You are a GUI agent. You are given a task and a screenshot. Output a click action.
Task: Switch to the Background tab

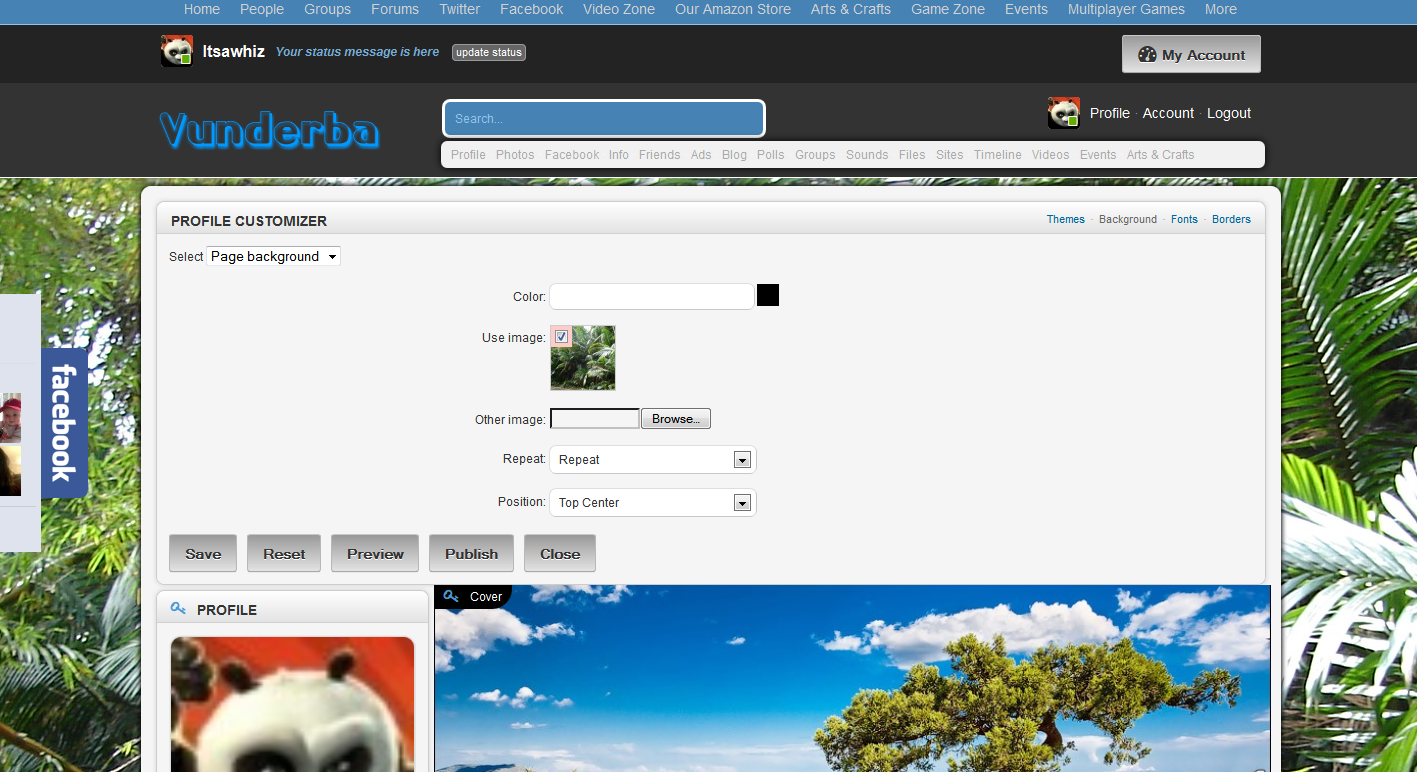pyautogui.click(x=1128, y=219)
